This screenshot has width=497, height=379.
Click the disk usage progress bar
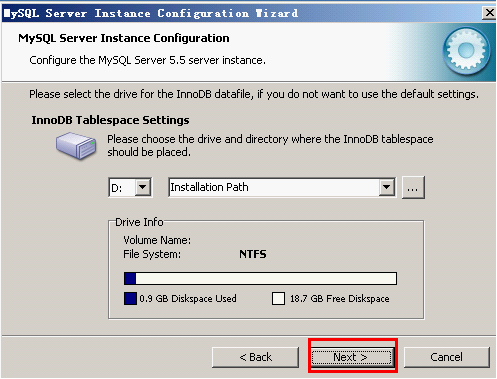coord(260,278)
